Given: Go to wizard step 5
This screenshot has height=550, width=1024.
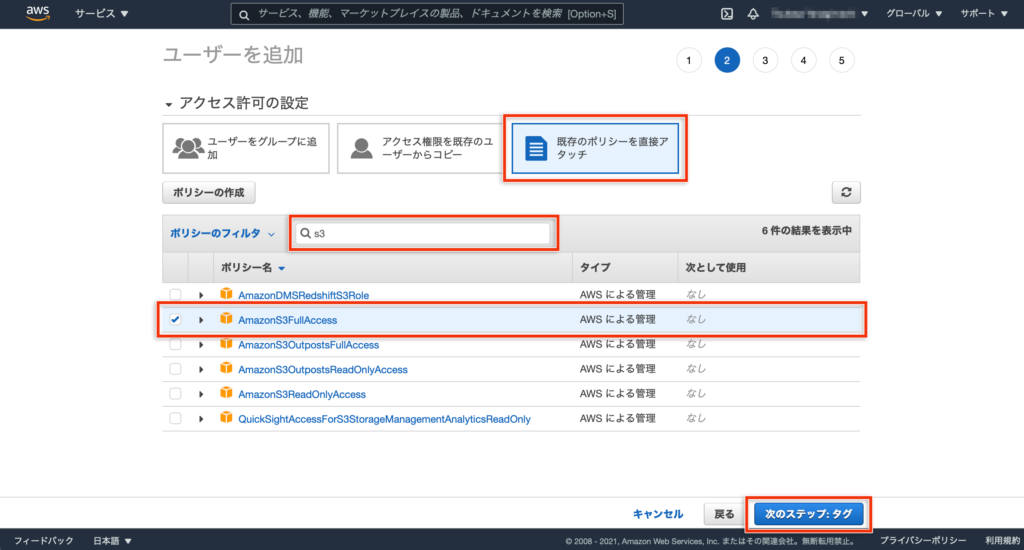Looking at the screenshot, I should point(841,60).
